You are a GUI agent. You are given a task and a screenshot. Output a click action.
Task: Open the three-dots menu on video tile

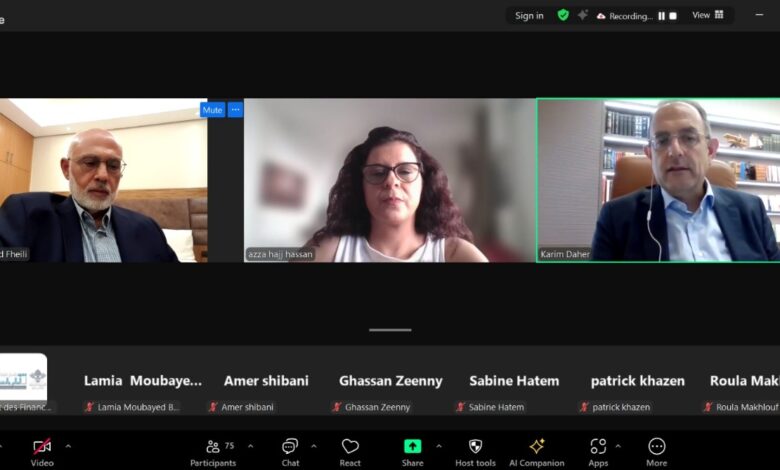235,110
